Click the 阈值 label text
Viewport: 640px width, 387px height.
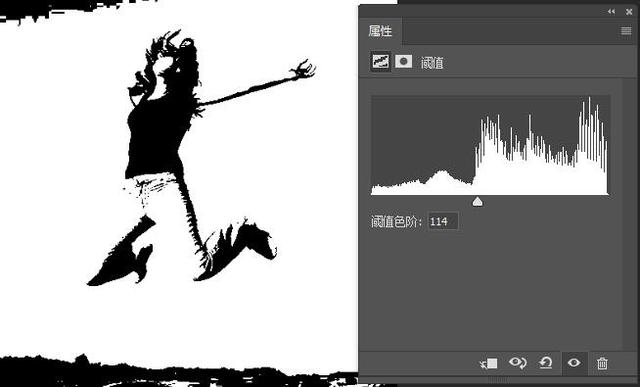432,63
